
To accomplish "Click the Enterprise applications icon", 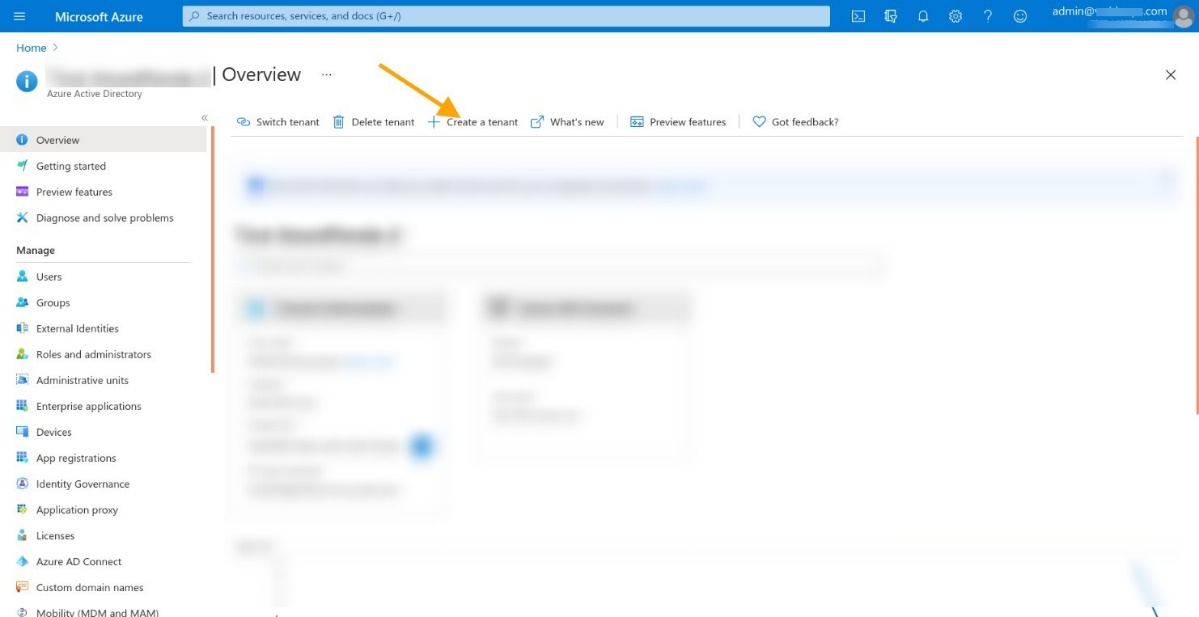I will pyautogui.click(x=22, y=406).
